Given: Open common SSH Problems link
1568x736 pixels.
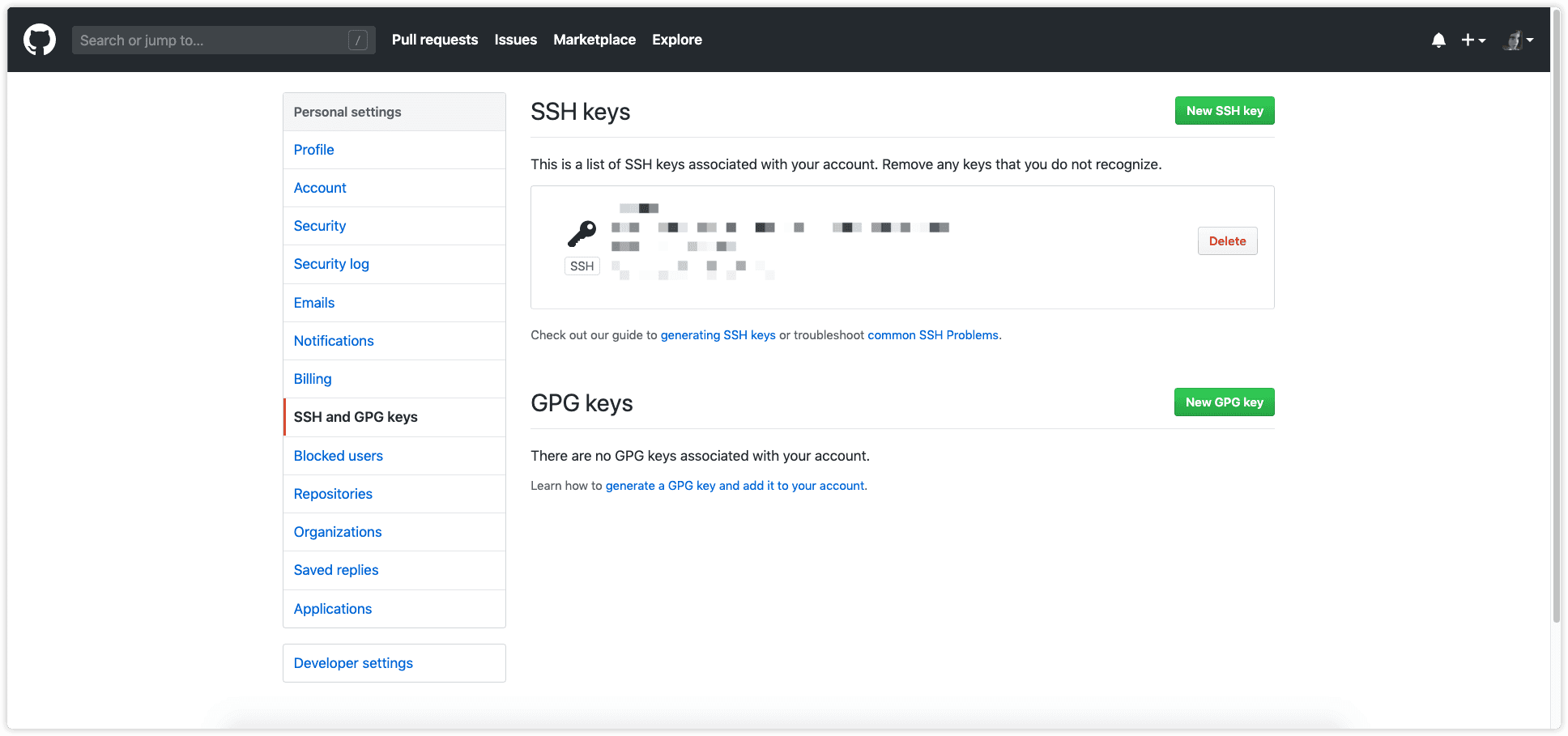Looking at the screenshot, I should [933, 335].
